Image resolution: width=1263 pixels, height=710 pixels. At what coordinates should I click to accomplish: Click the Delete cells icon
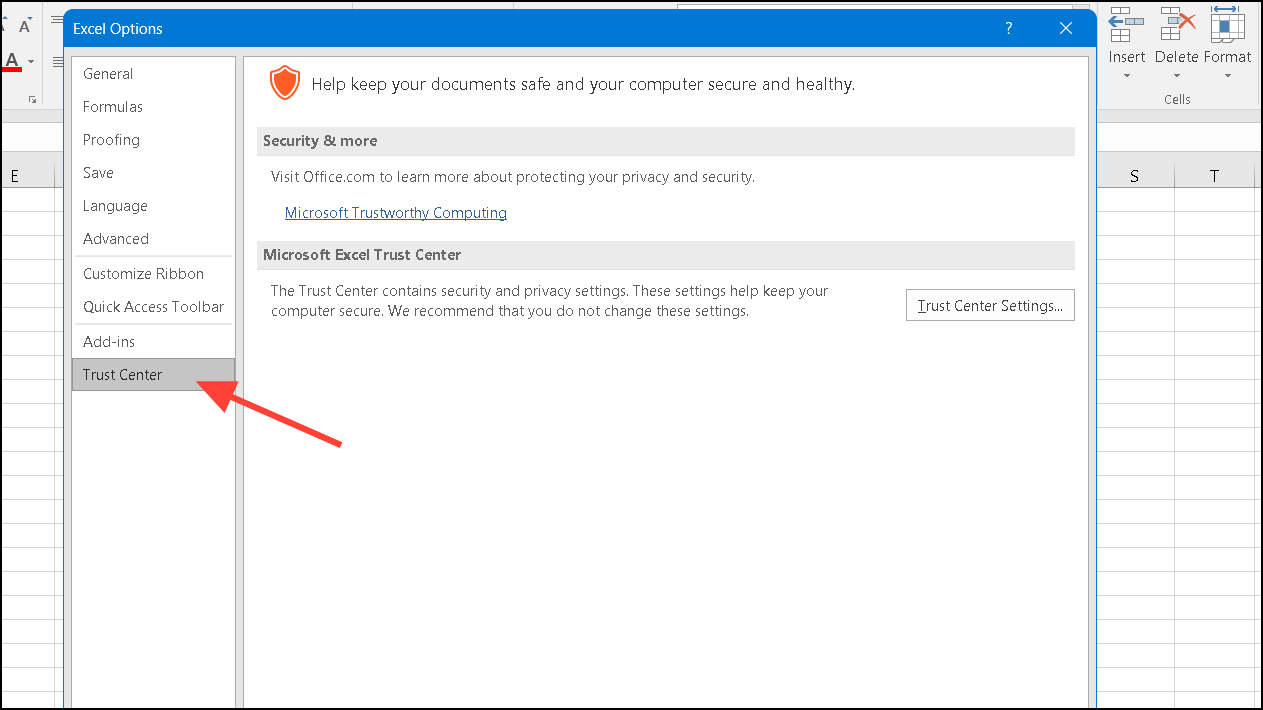click(x=1176, y=24)
